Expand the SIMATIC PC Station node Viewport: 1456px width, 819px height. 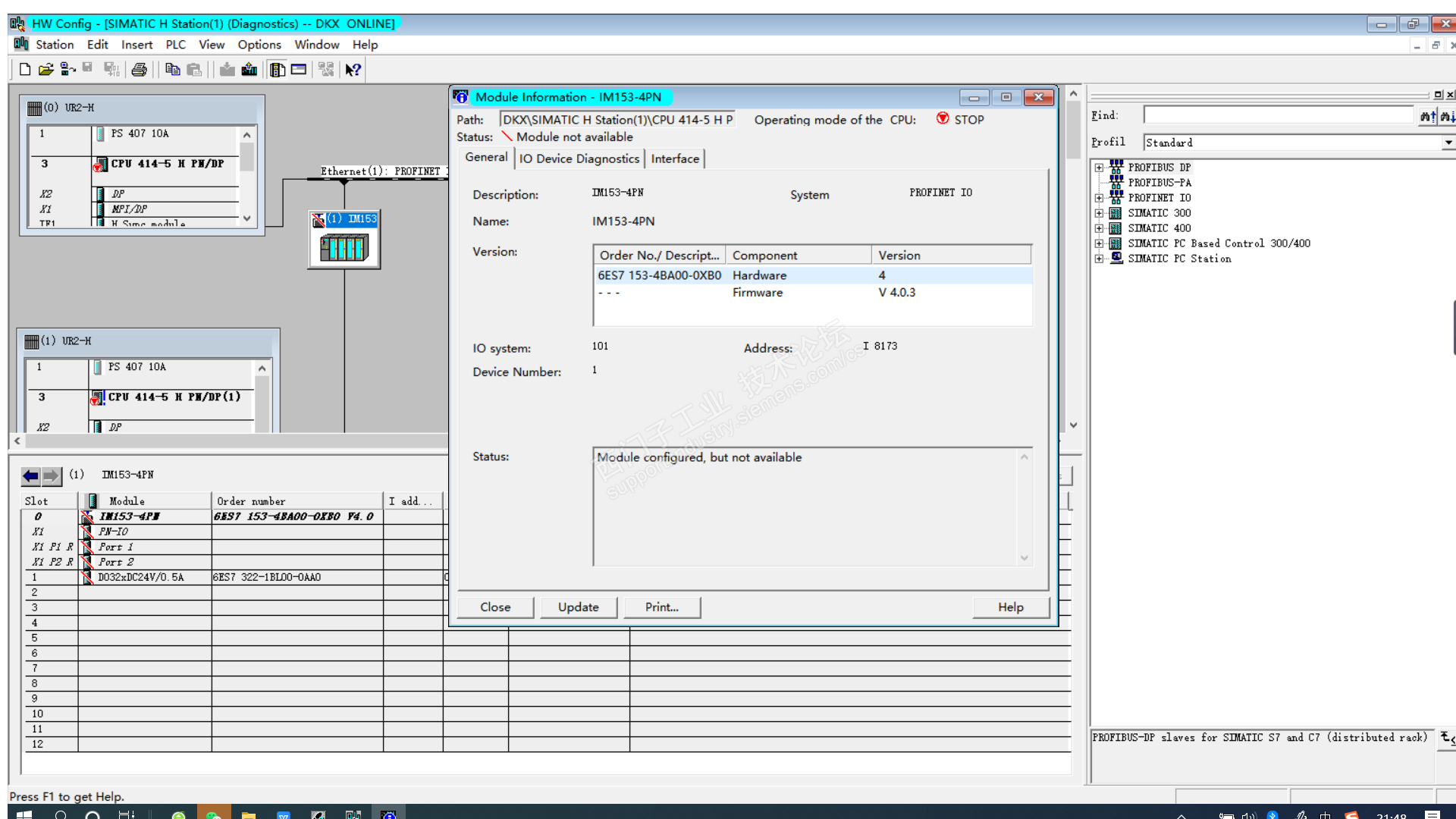(1099, 259)
